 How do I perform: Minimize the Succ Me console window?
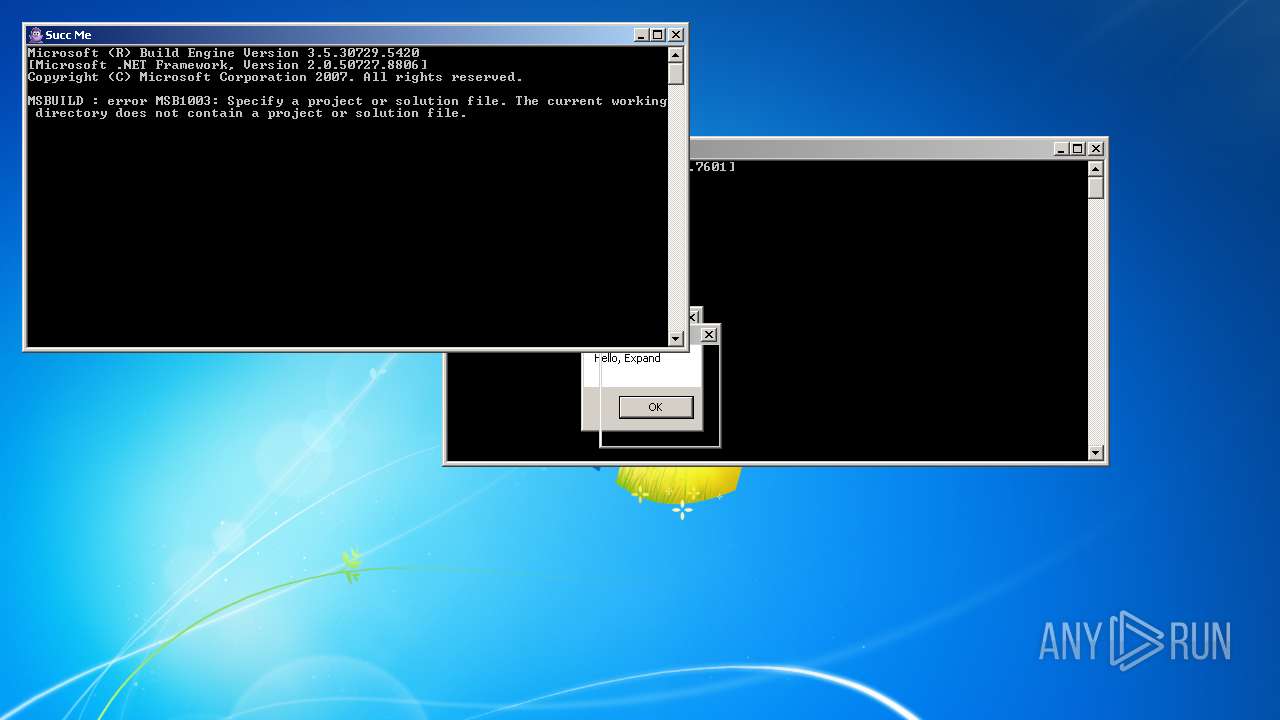(640, 35)
